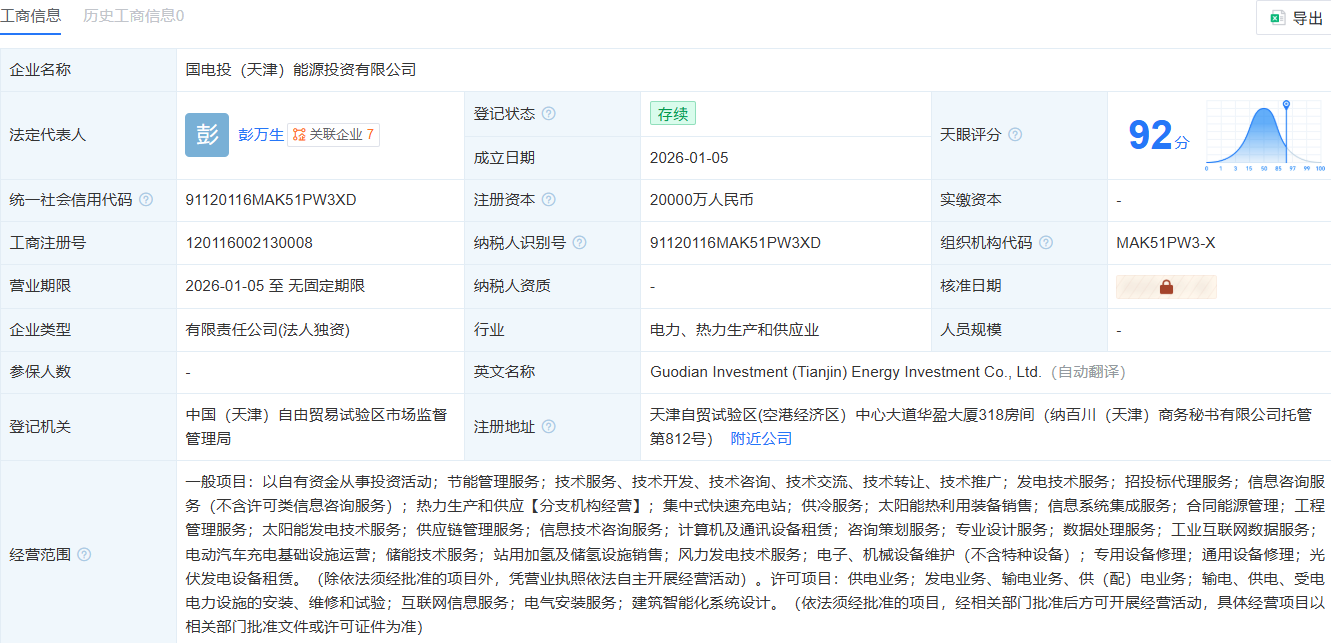Click the help icon beside 纳税人识别号

(581, 242)
